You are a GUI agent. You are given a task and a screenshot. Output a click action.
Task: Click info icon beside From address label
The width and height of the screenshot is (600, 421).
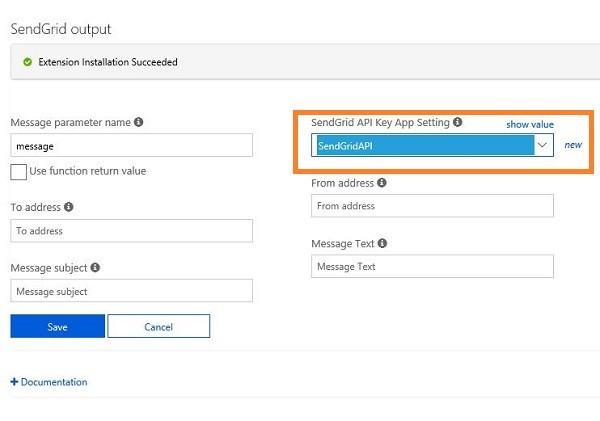pos(382,183)
